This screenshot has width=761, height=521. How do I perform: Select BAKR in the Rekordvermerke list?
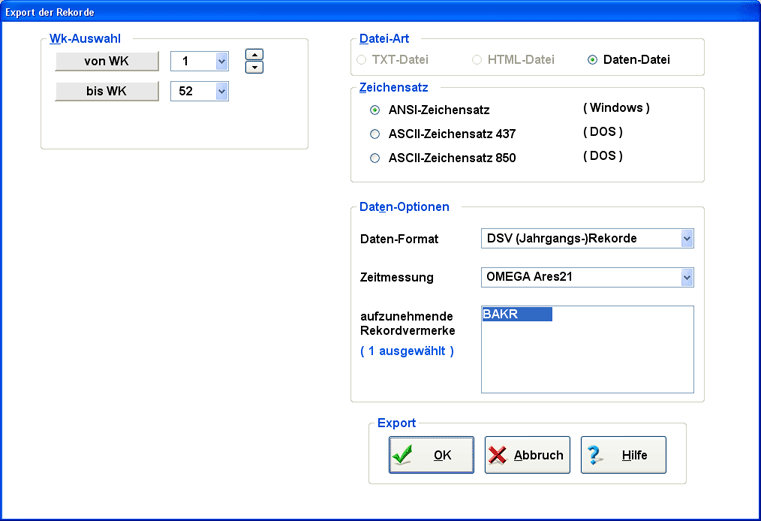(516, 314)
